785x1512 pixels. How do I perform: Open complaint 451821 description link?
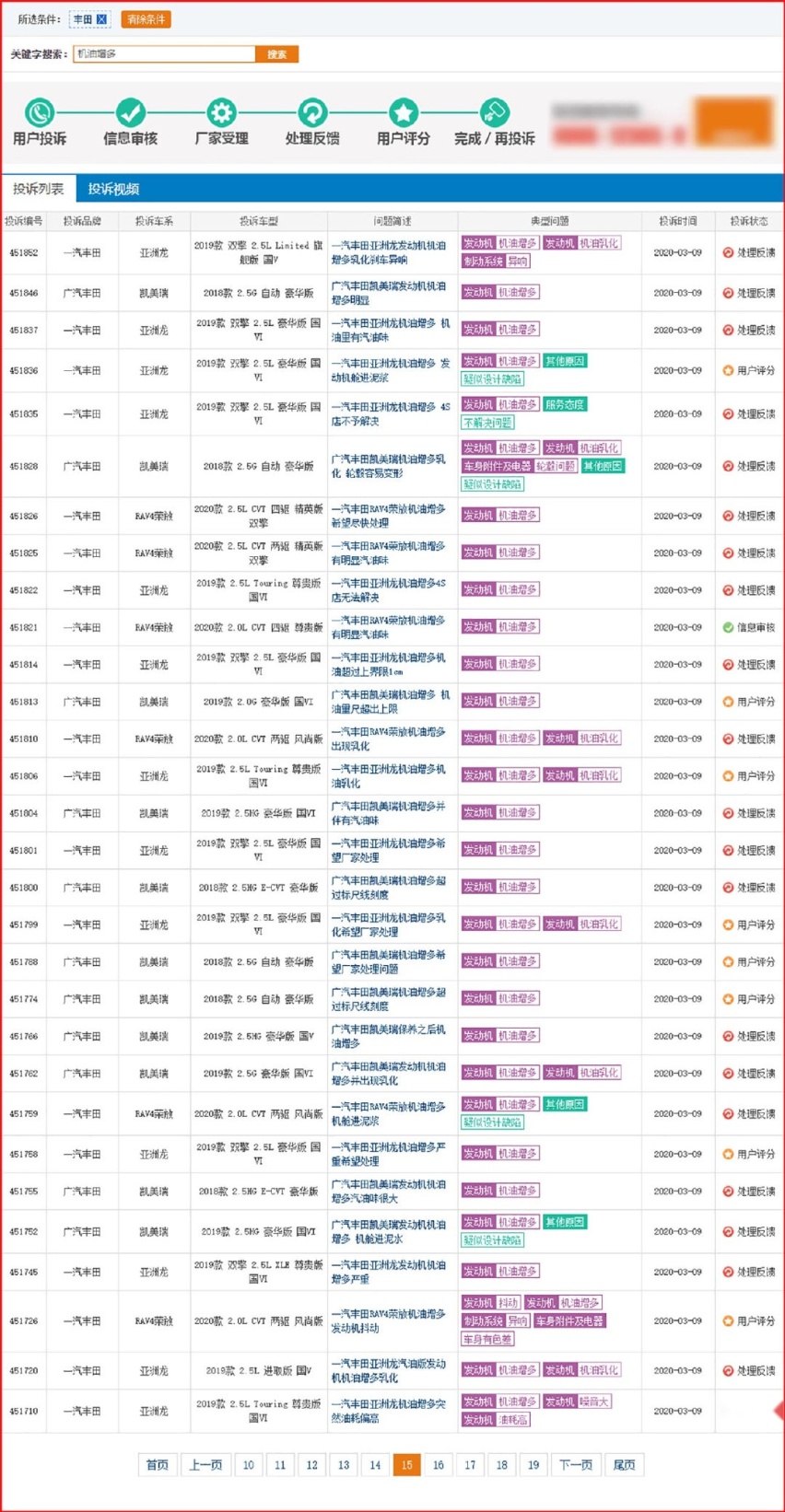[389, 627]
